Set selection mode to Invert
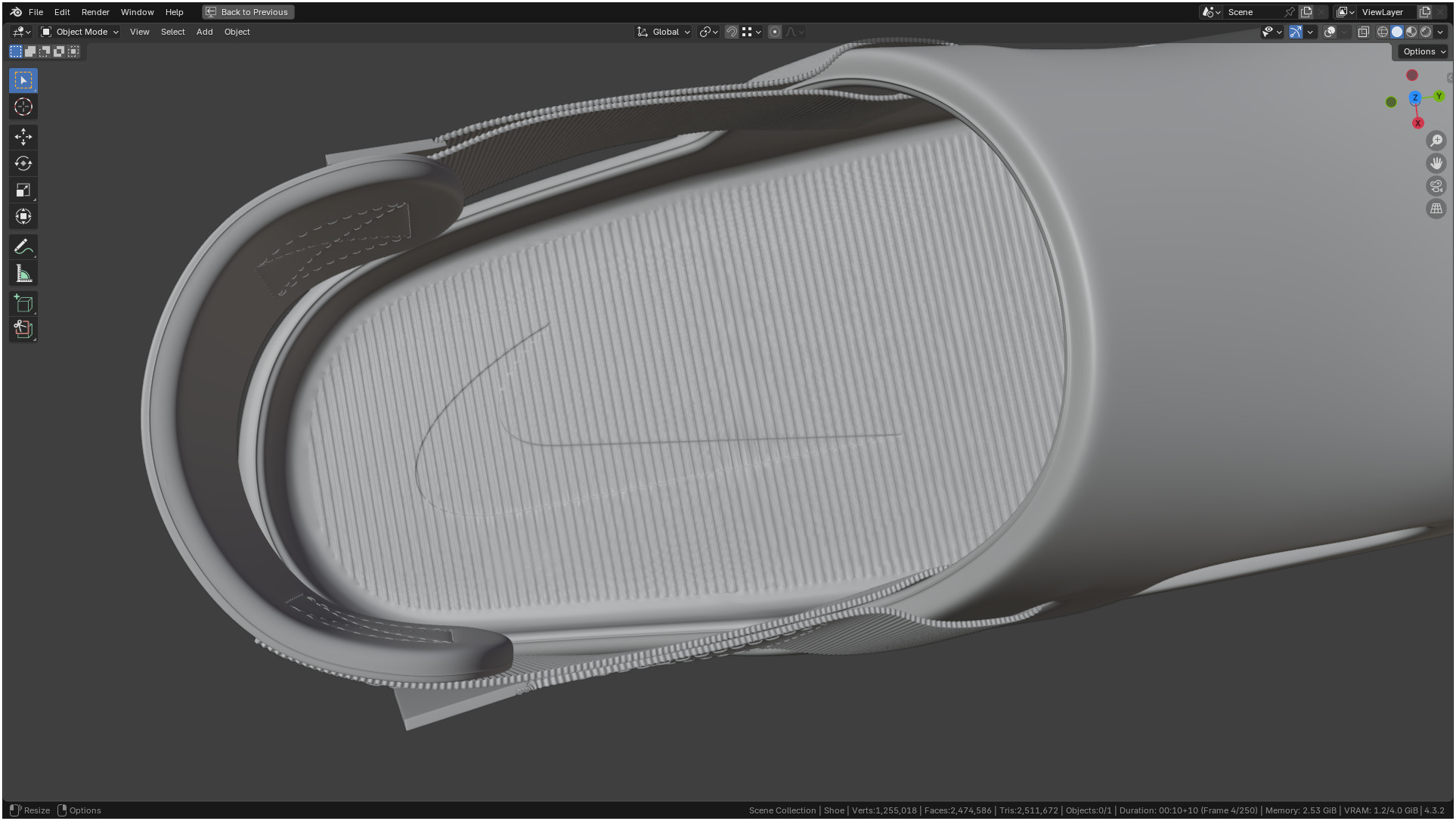This screenshot has height=821, width=1456. tap(59, 51)
